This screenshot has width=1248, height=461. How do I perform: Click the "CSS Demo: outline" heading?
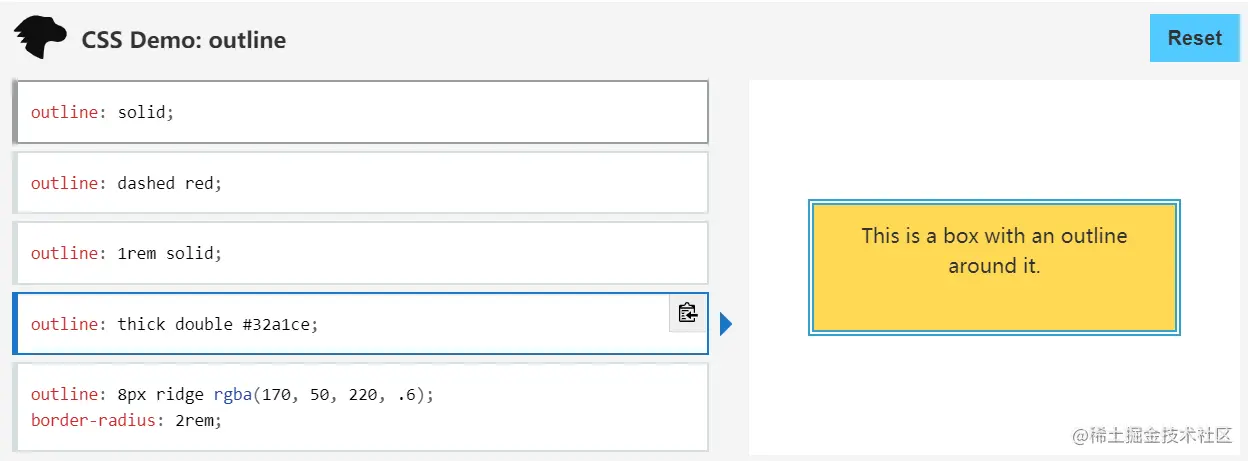tap(184, 40)
